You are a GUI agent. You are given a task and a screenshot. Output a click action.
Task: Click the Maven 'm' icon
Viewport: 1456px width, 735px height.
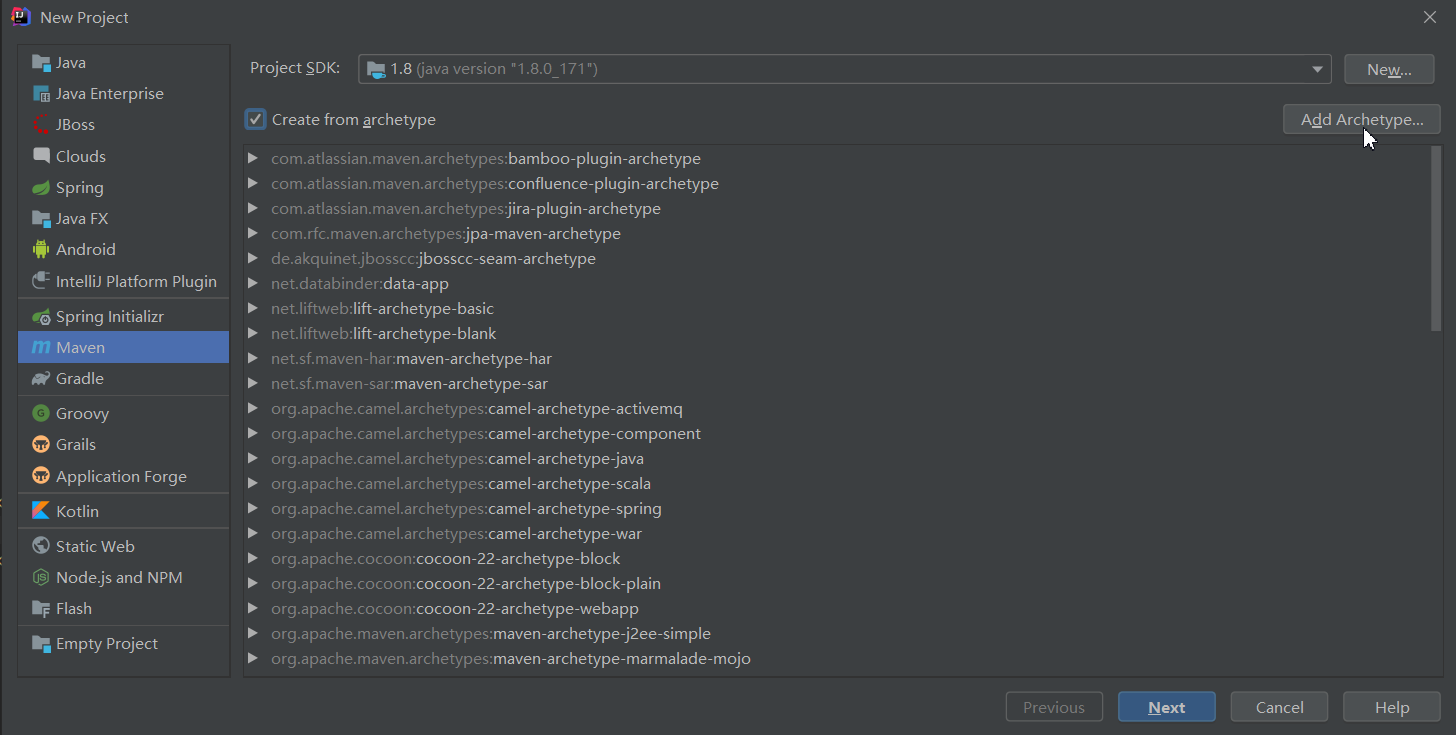coord(41,347)
